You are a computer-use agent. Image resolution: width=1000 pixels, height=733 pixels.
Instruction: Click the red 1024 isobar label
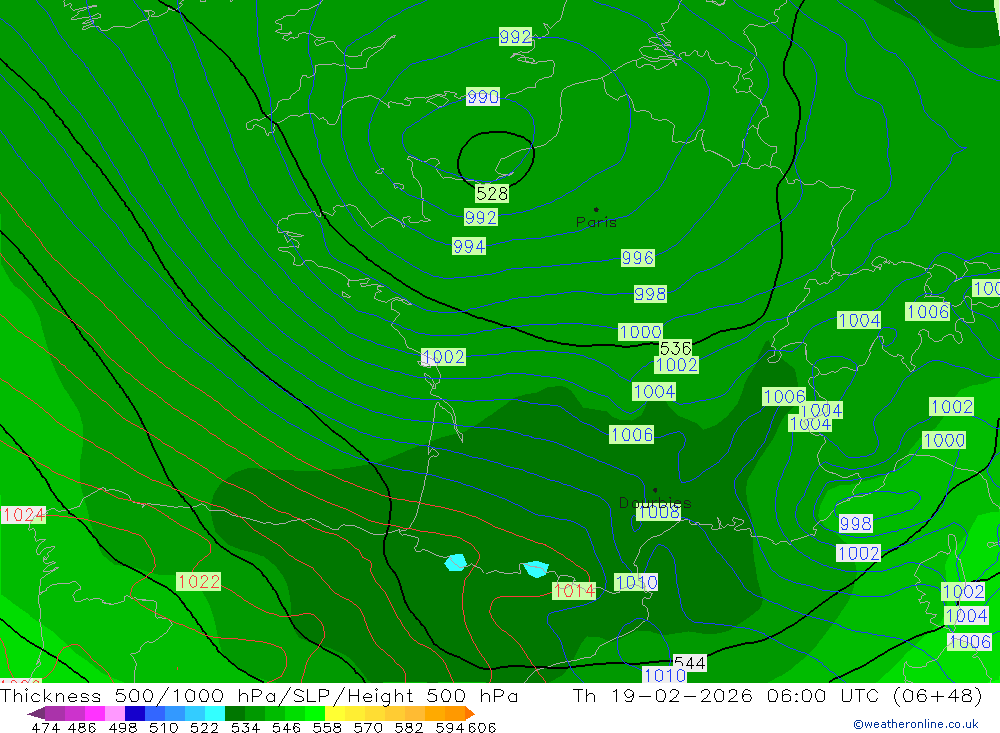pos(23,515)
